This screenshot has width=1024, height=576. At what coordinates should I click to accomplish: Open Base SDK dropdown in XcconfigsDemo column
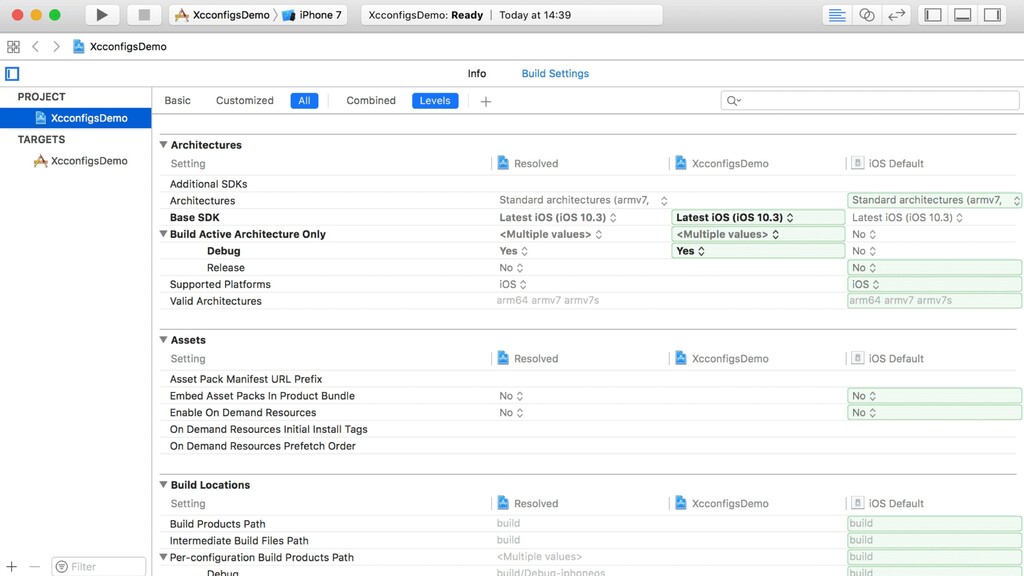[758, 217]
